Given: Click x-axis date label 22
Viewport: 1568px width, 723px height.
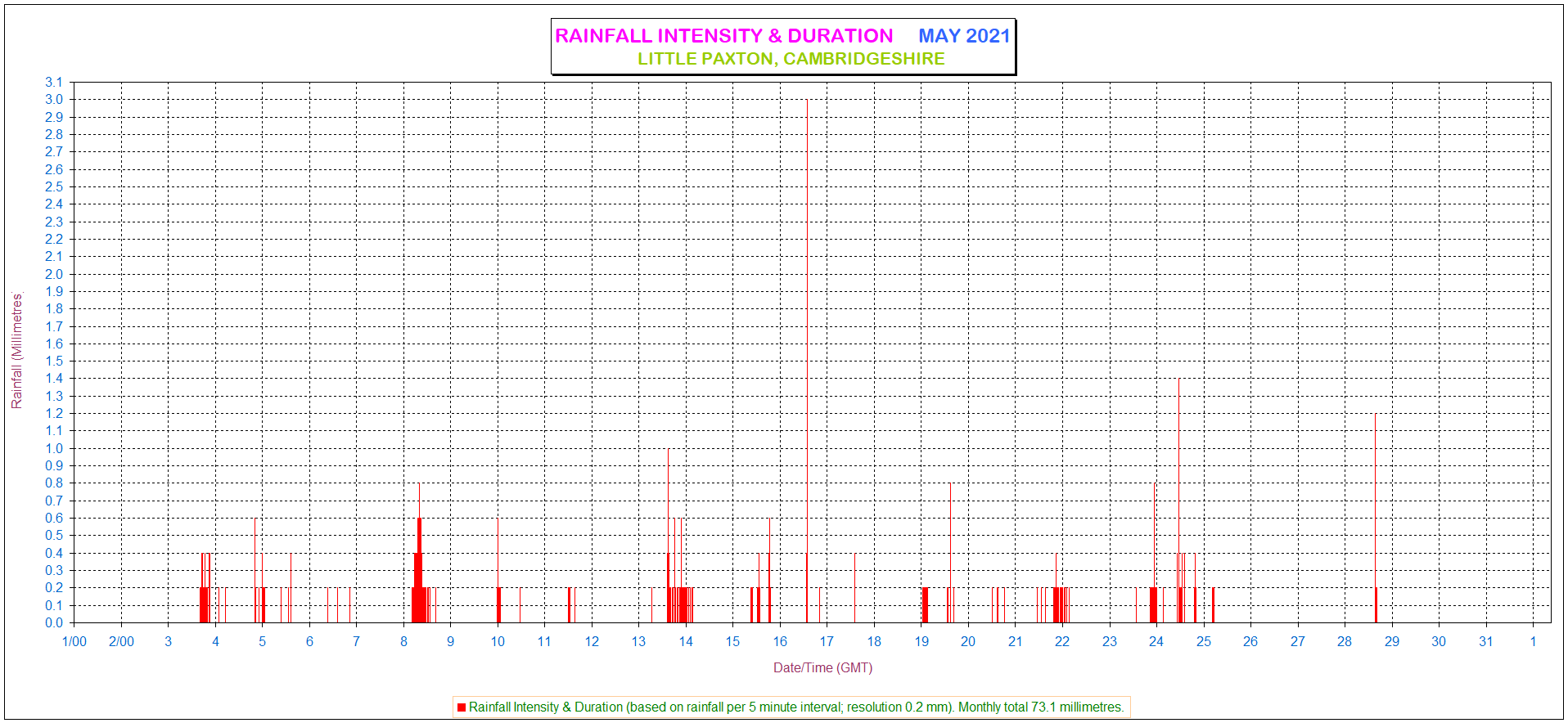Looking at the screenshot, I should tap(1062, 642).
